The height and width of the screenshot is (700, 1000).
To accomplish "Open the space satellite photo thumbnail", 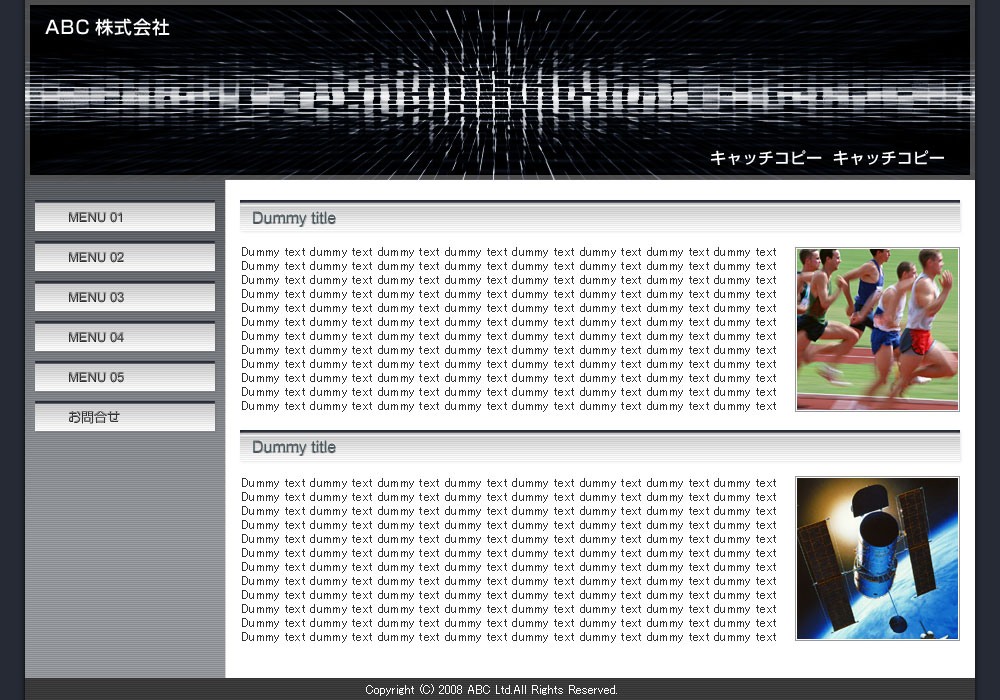I will 877,558.
